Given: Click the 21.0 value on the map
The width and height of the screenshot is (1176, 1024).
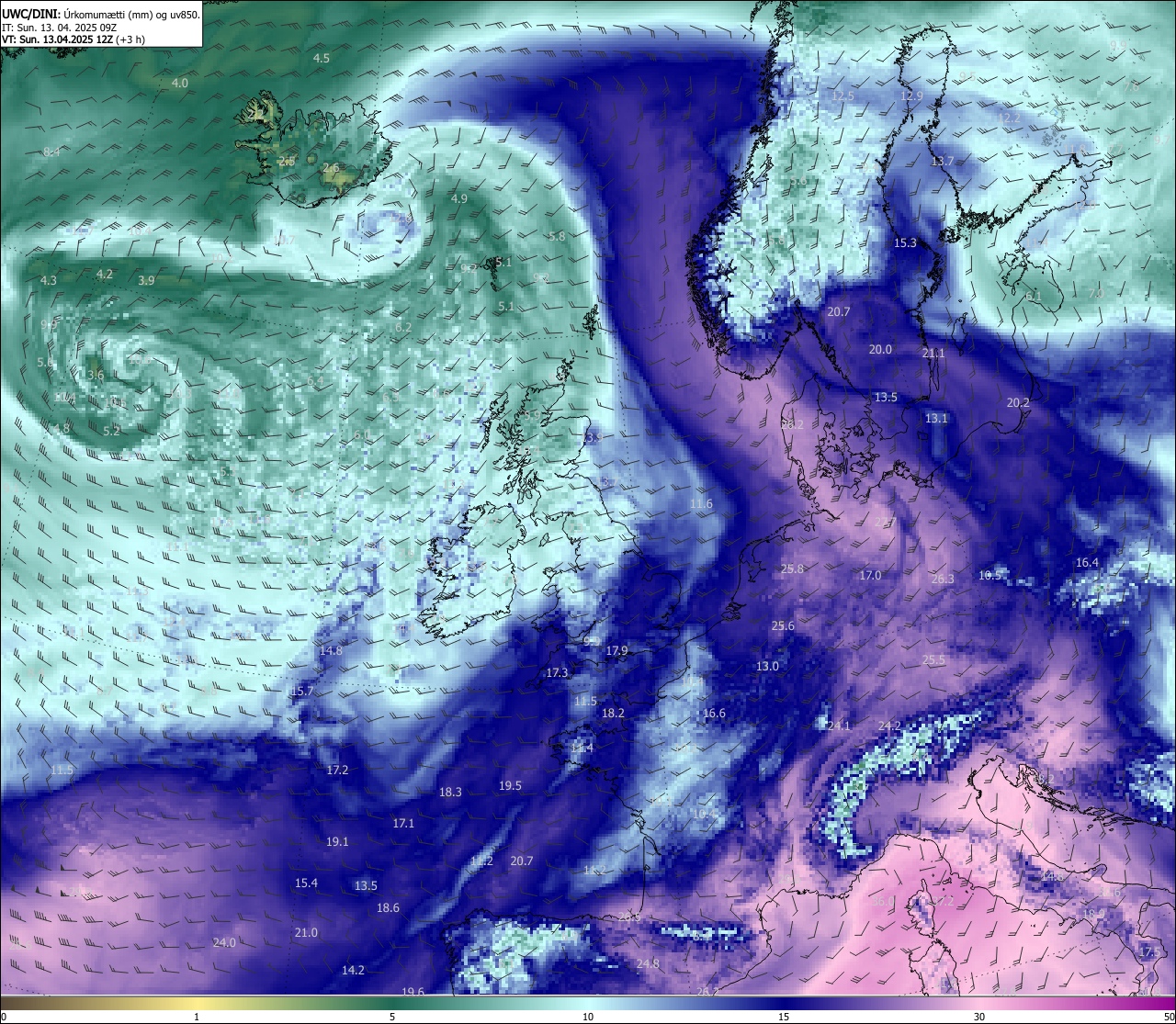Looking at the screenshot, I should (x=306, y=932).
